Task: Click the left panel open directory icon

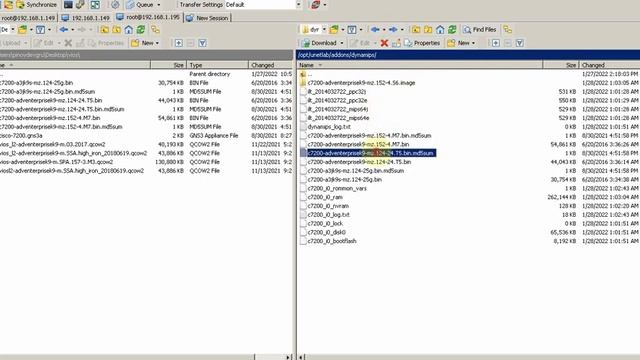Action: pyautogui.click(x=22, y=29)
